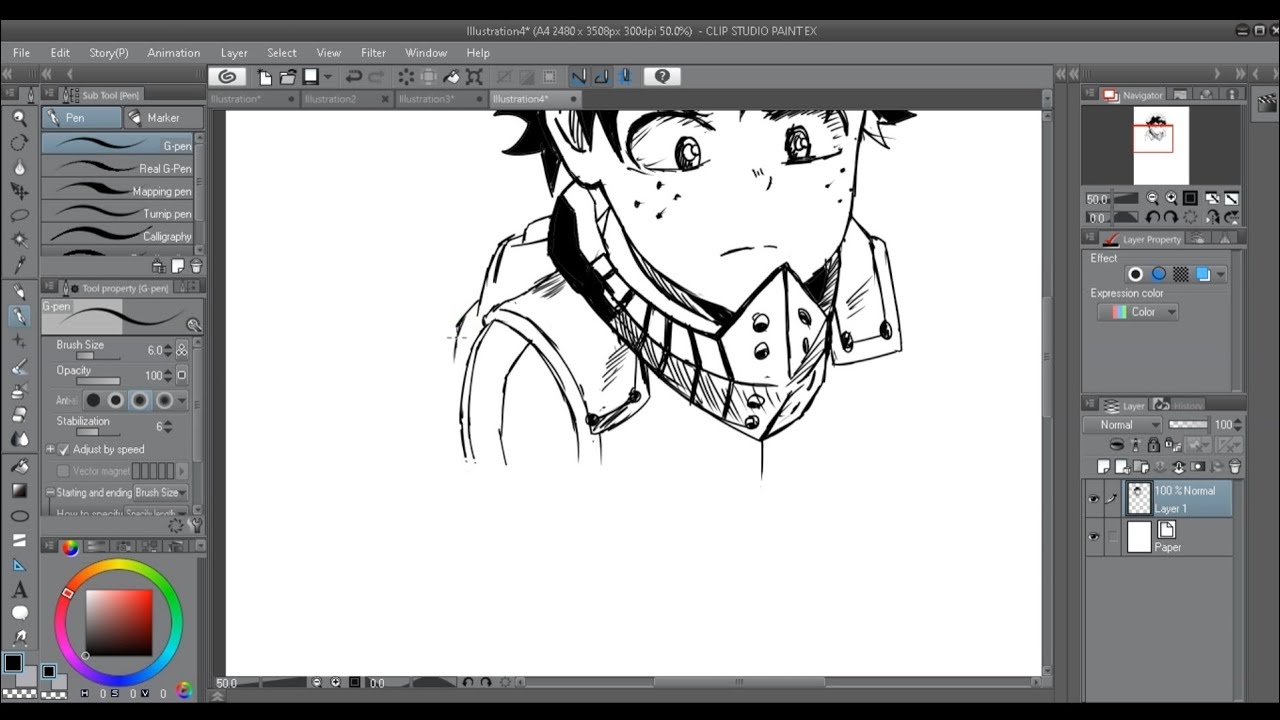1280x720 pixels.
Task: Open save icon dropdown arrow in toolbar
Action: pyautogui.click(x=328, y=77)
